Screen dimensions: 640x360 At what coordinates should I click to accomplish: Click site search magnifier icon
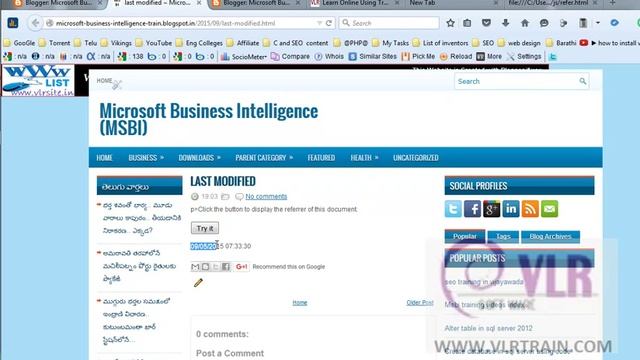pyautogui.click(x=582, y=81)
